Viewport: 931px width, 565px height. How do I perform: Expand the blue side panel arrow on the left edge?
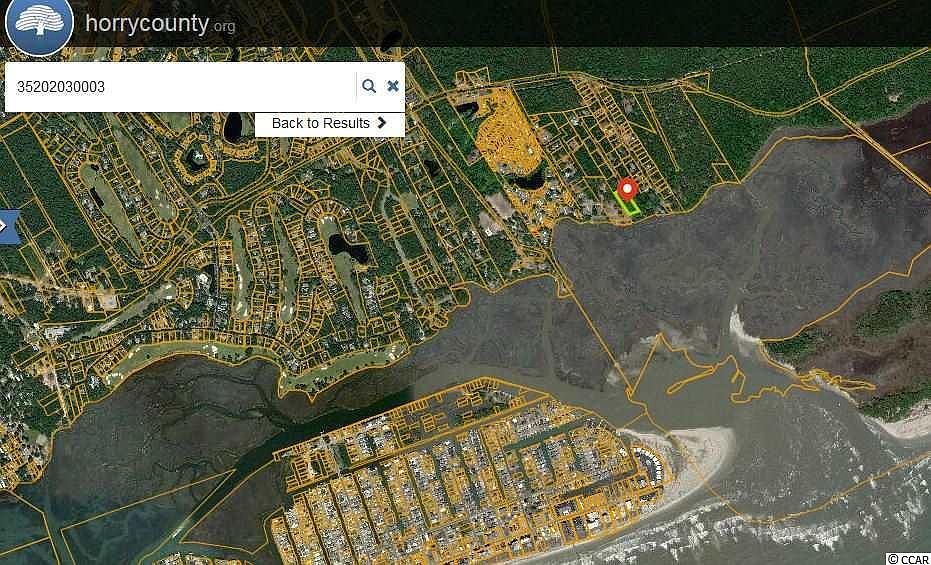[x=8, y=226]
